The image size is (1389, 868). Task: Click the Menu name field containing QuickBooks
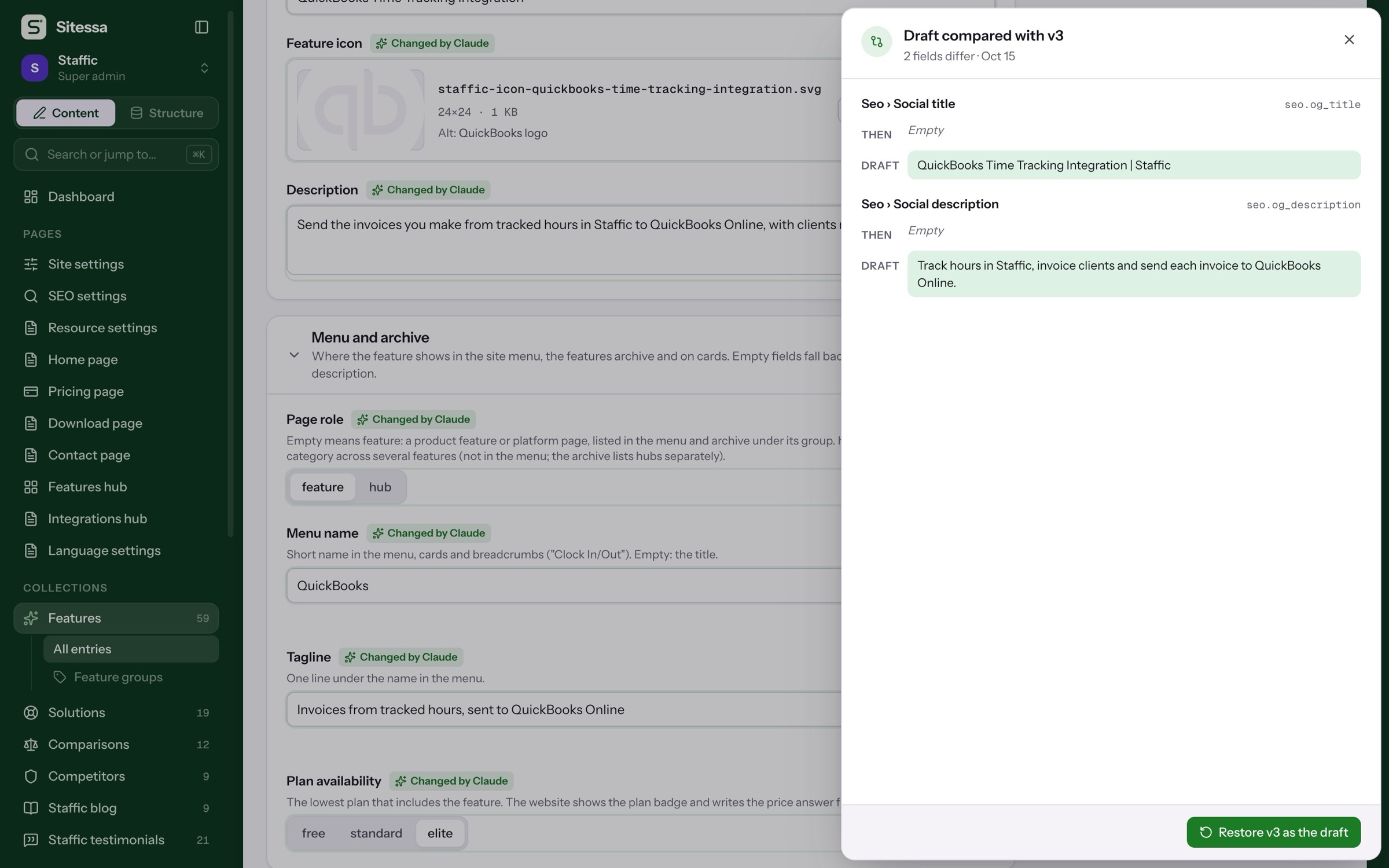tap(564, 586)
